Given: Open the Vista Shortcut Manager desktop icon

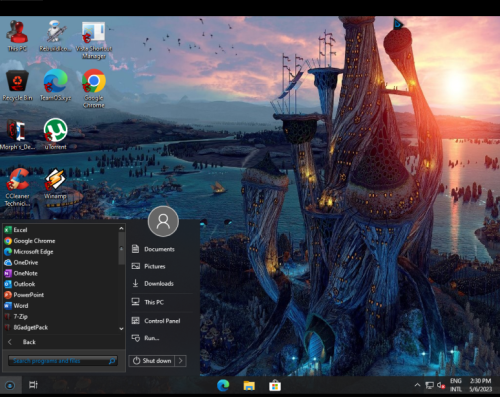Looking at the screenshot, I should [94, 40].
